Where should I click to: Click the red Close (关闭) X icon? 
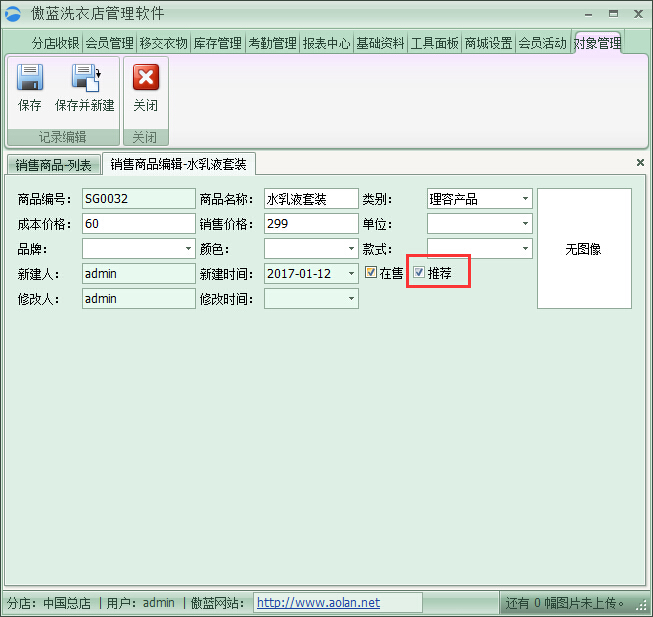(146, 79)
